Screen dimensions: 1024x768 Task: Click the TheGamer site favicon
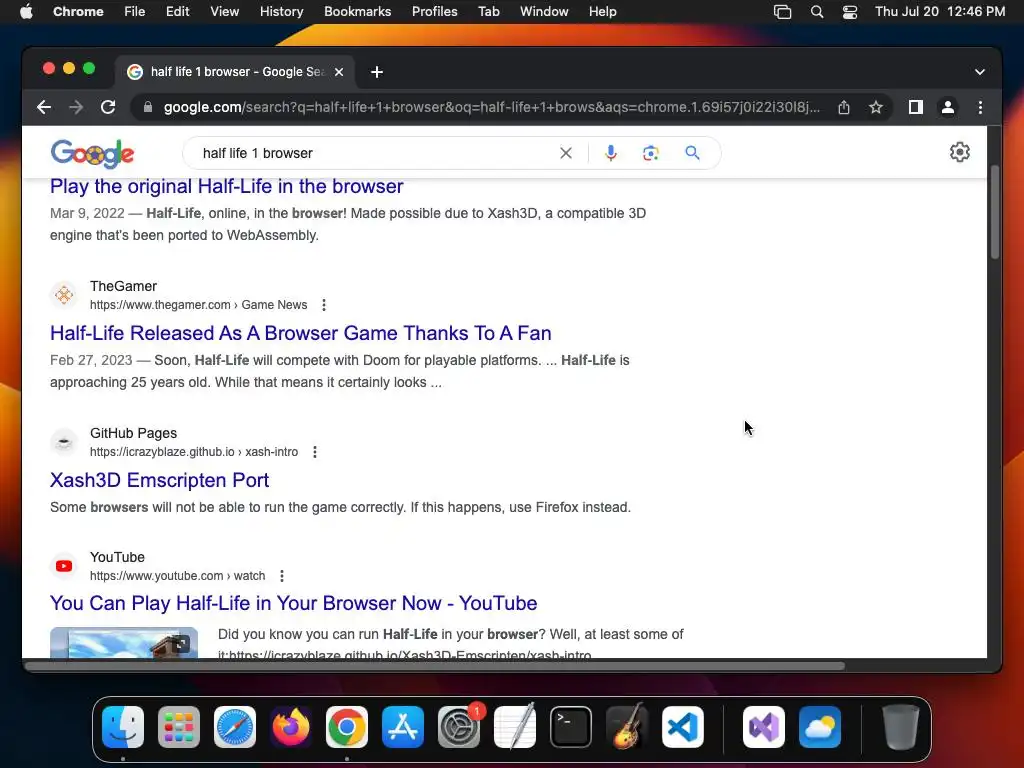click(x=64, y=295)
